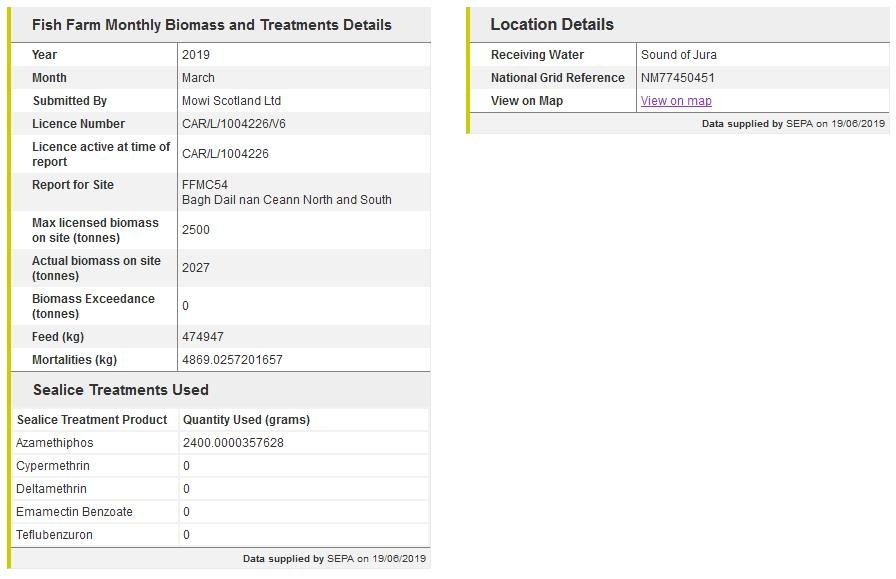Image resolution: width=896 pixels, height=579 pixels.
Task: Click the feed value 474947
Action: 203,337
